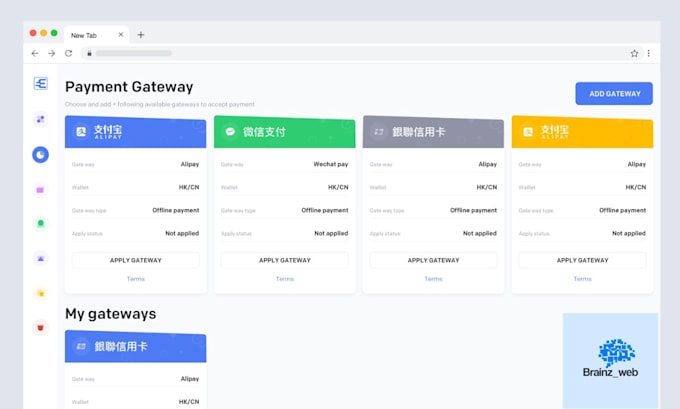Click the Add Gateway button
This screenshot has width=680, height=409.
point(614,94)
